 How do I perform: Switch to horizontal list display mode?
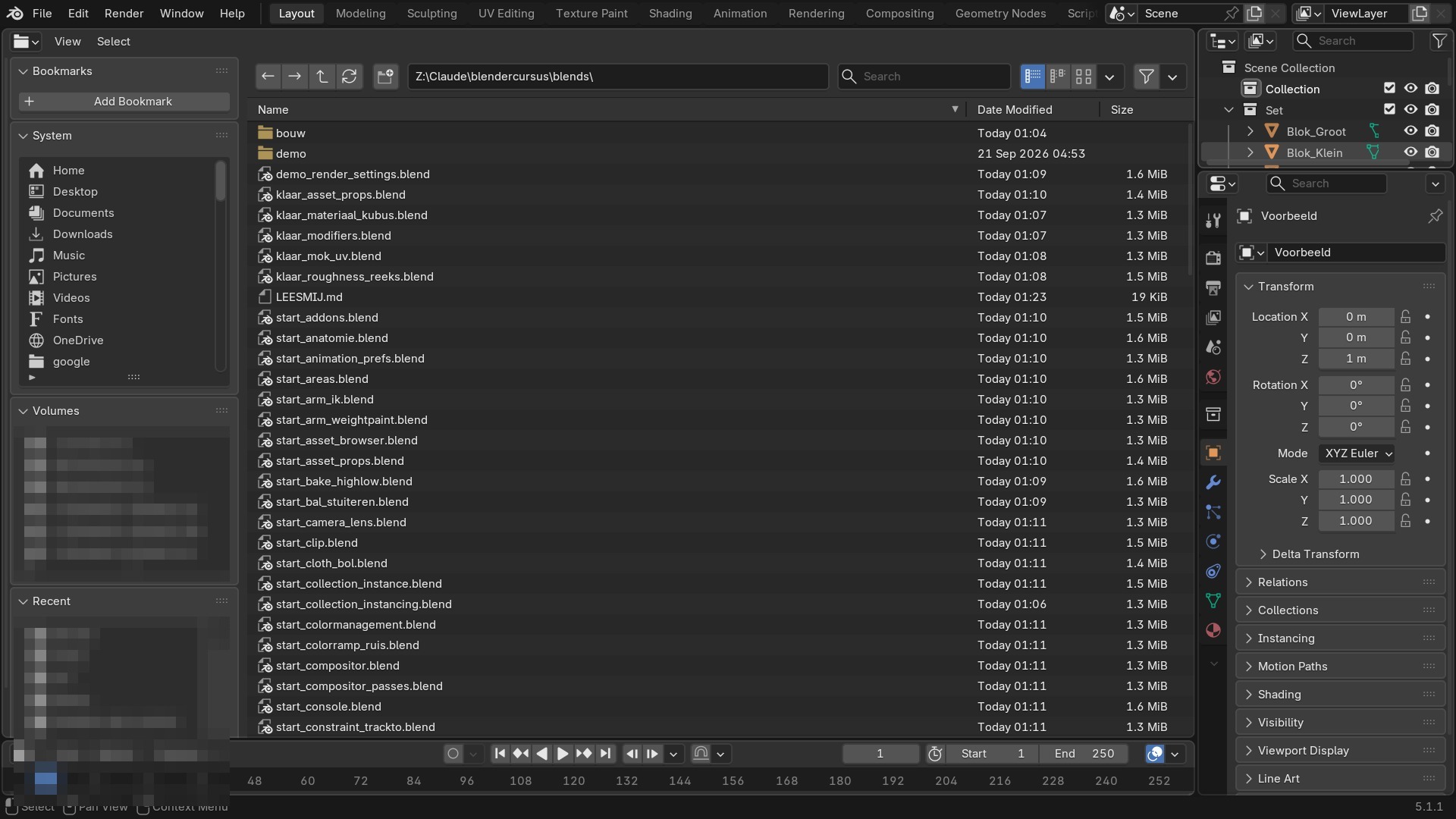pyautogui.click(x=1058, y=77)
